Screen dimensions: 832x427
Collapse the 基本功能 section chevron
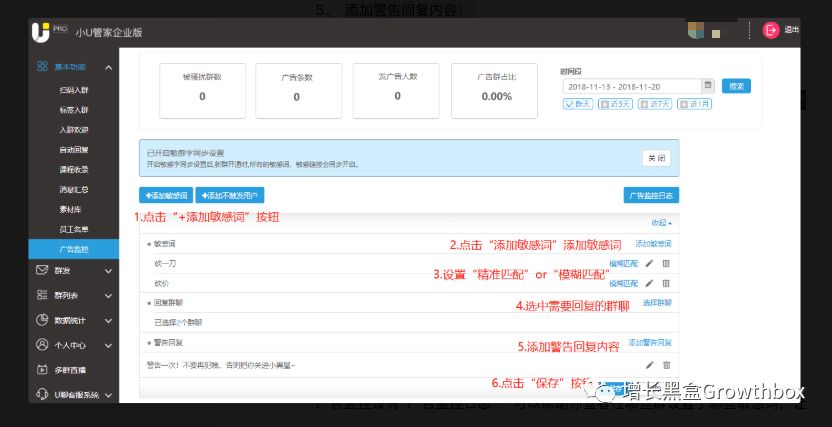click(108, 67)
